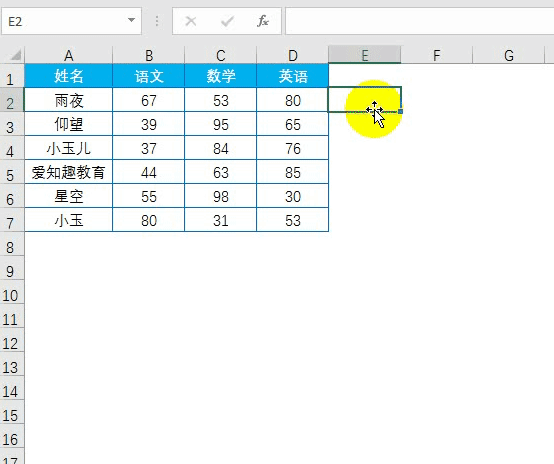
Task: Click the Enter checkmark icon in formula bar
Action: click(227, 22)
